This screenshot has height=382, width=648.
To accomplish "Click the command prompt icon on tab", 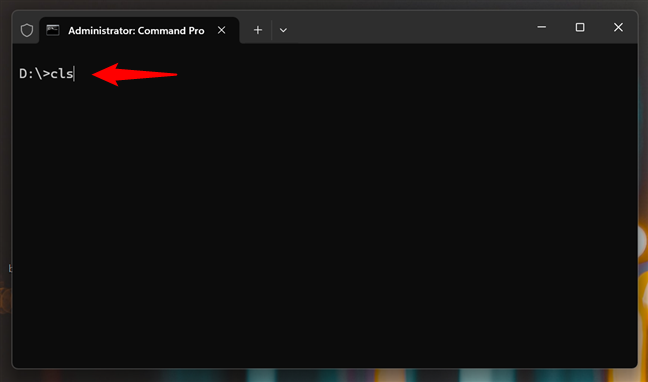I will click(53, 30).
